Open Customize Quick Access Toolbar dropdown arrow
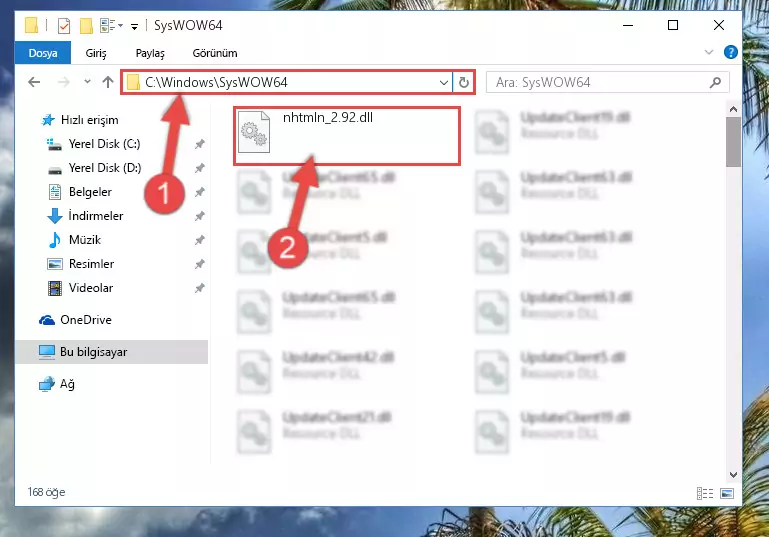 click(x=134, y=26)
